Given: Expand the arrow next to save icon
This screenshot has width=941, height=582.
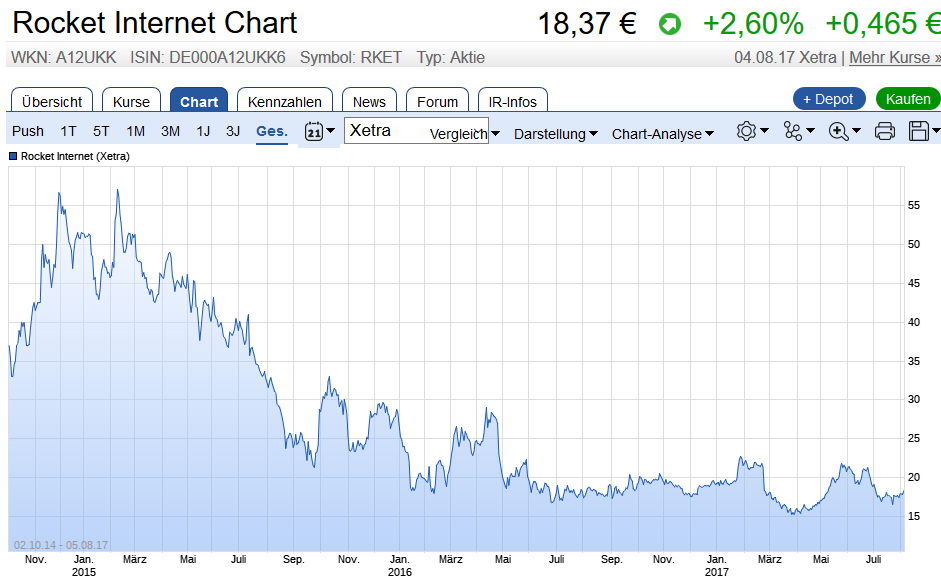Looking at the screenshot, I should pos(936,130).
